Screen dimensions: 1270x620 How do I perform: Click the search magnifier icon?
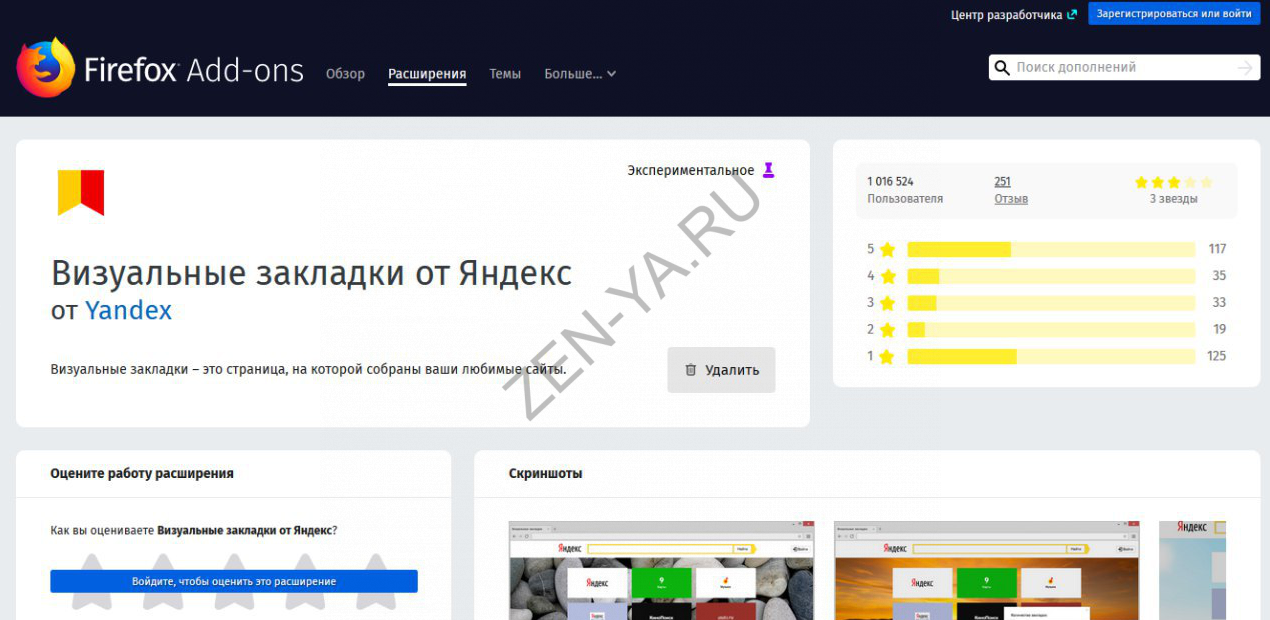1001,68
